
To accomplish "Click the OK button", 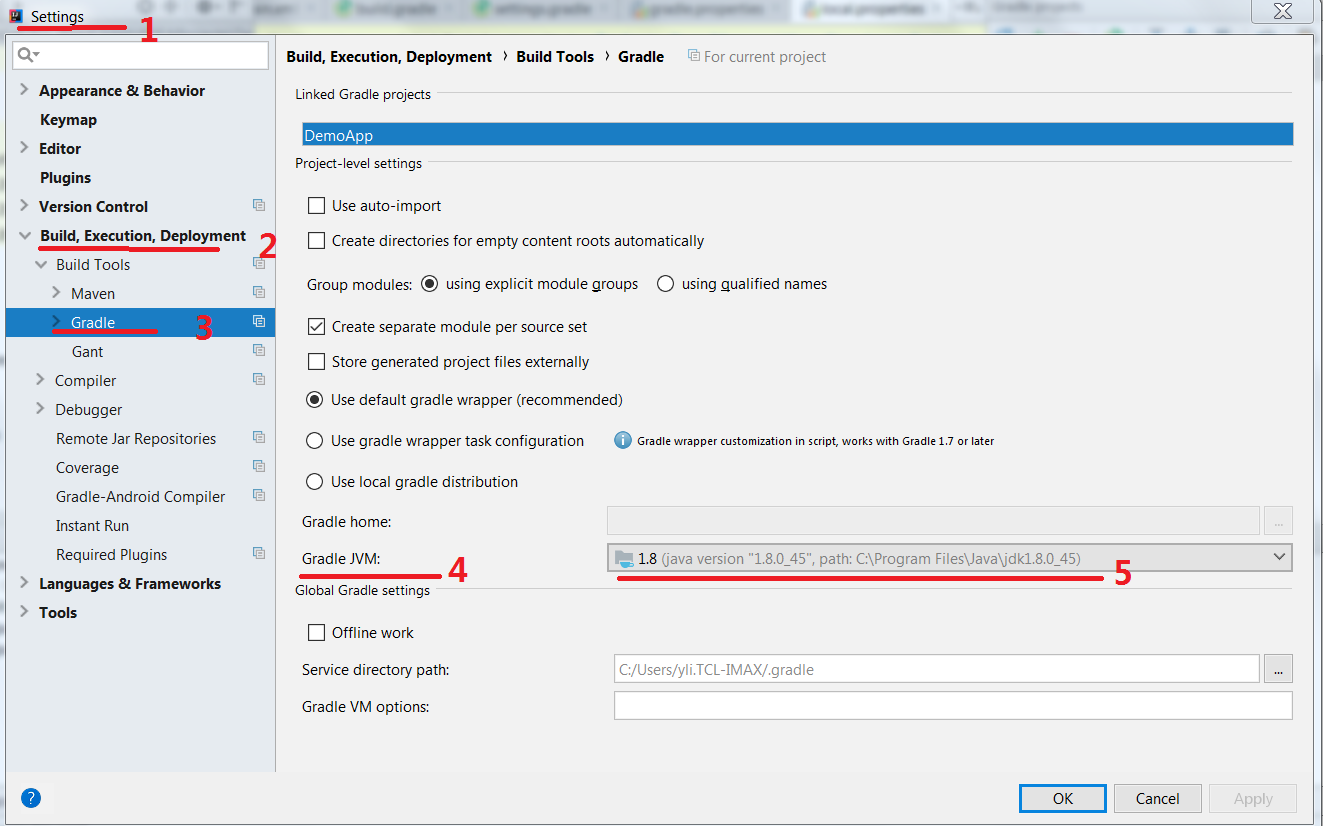I will pyautogui.click(x=1062, y=798).
